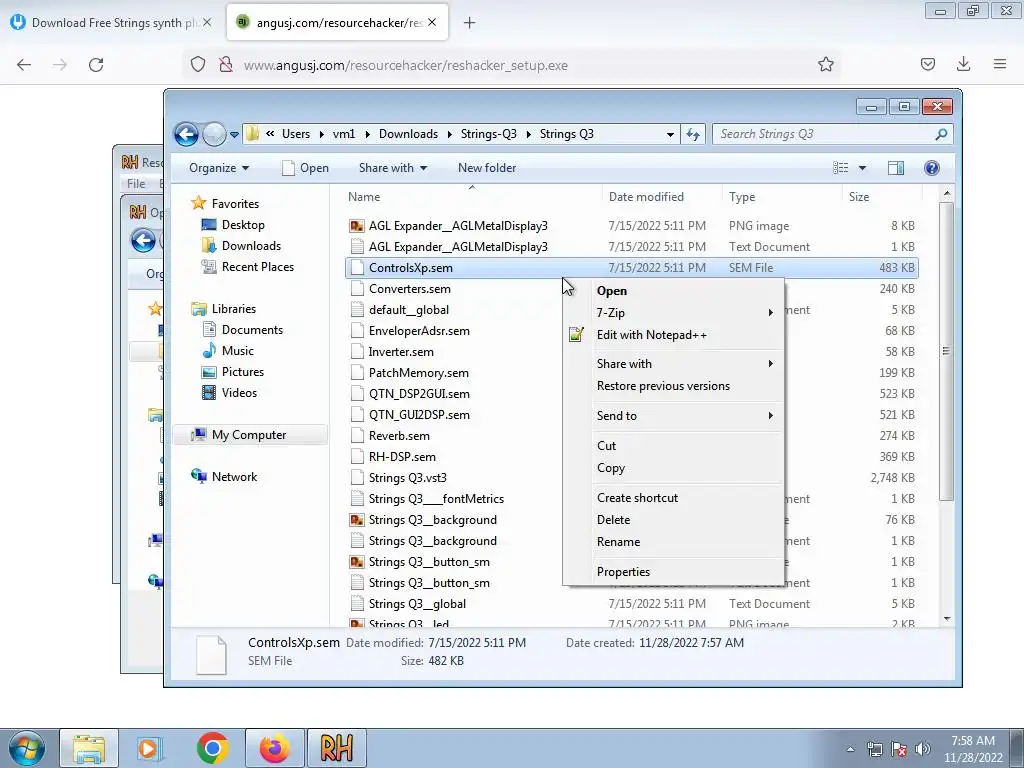Select Create shortcut from context menu
This screenshot has height=768, width=1024.
coord(675,498)
